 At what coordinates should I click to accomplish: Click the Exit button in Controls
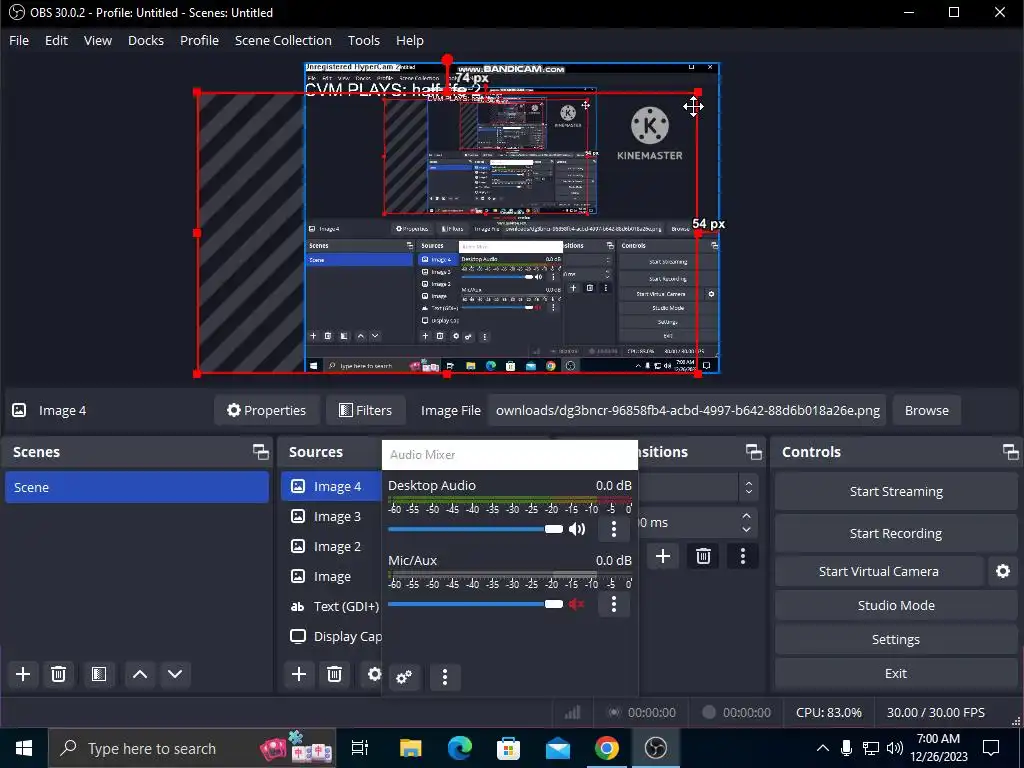coord(896,673)
